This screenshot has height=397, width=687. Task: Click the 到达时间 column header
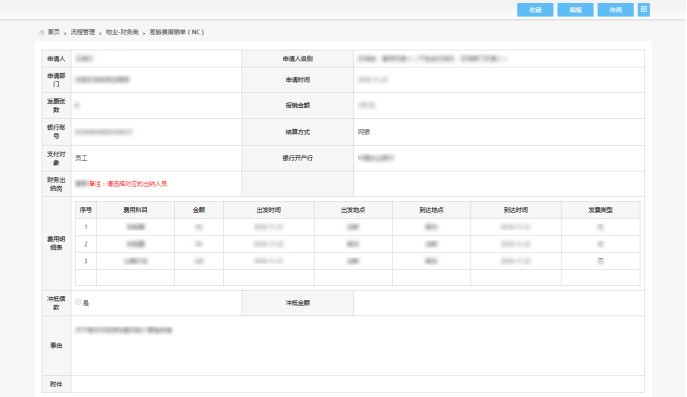pyautogui.click(x=516, y=210)
